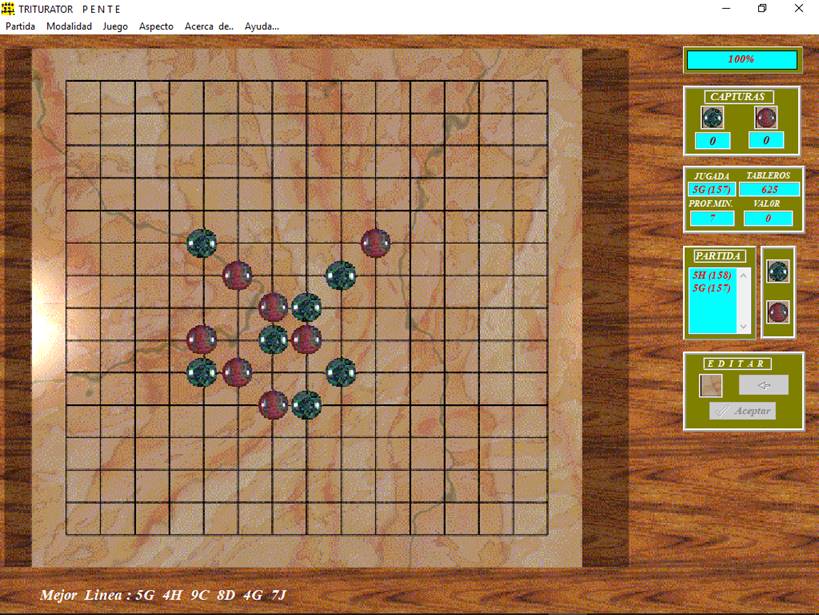This screenshot has height=615, width=819.
Task: Click the red stone icon in Capturas panel
Action: [766, 118]
